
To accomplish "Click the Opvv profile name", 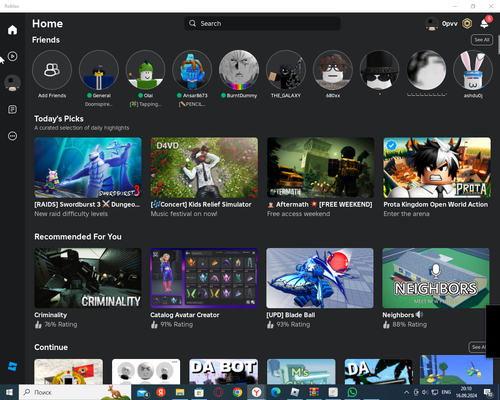I will tap(450, 24).
